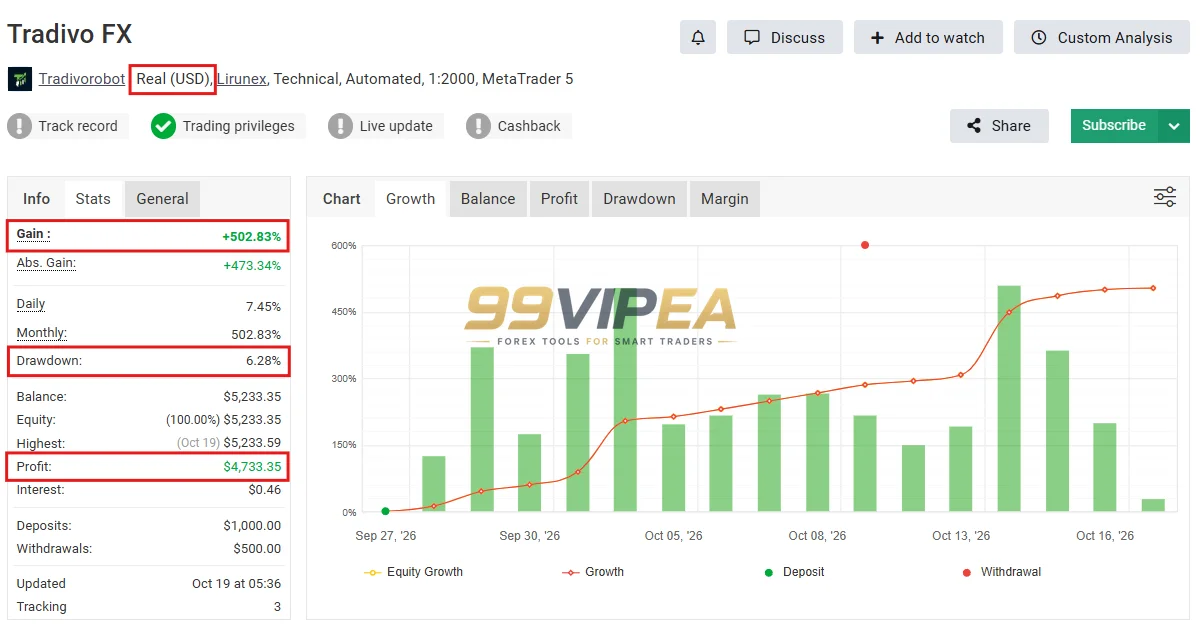Click the +502.83% gain value
This screenshot has width=1200, height=627.
click(251, 237)
